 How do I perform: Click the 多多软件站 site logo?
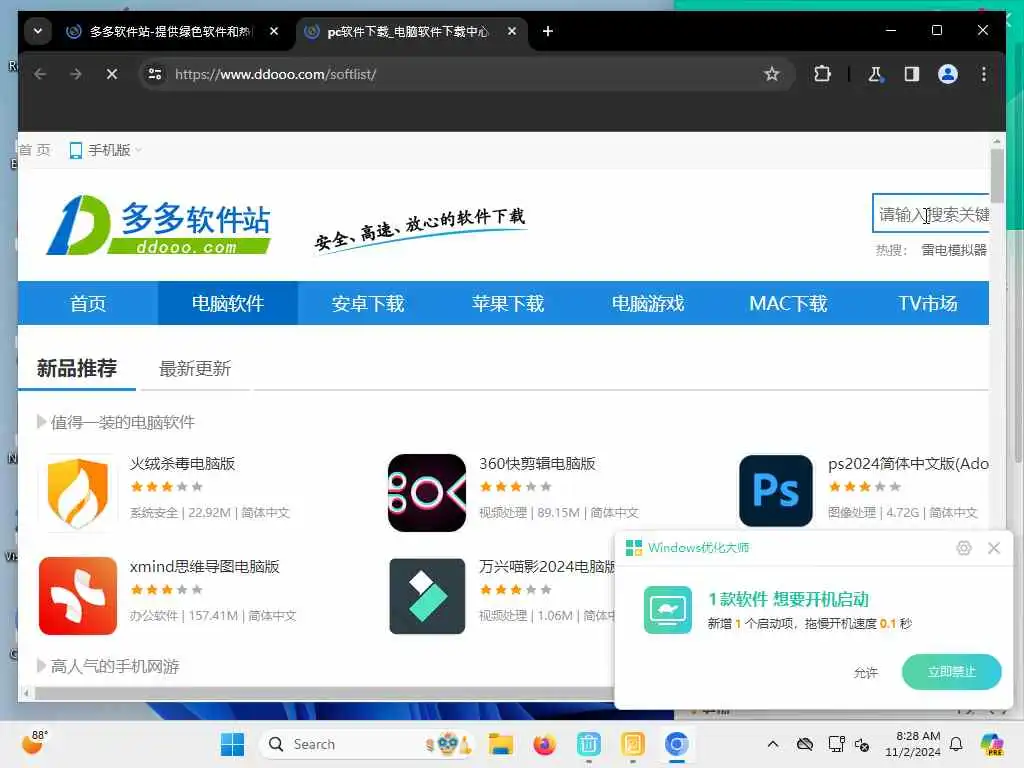(158, 225)
